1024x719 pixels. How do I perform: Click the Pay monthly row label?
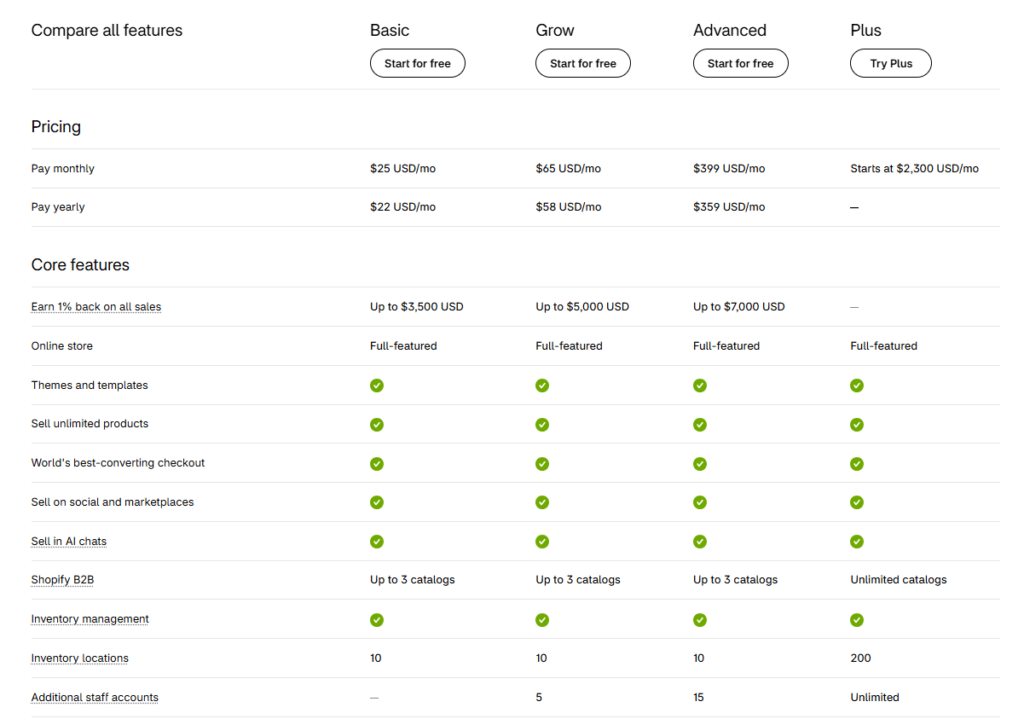63,168
